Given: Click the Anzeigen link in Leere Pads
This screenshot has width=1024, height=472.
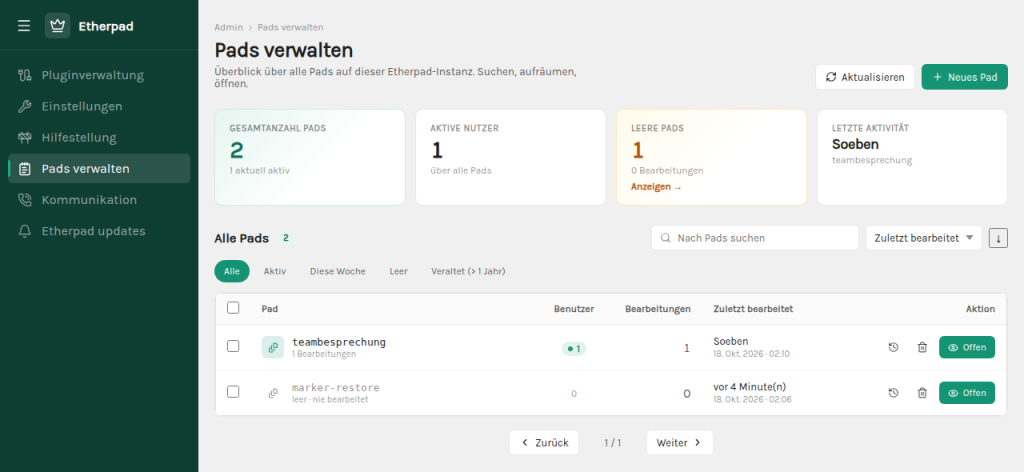Looking at the screenshot, I should pyautogui.click(x=656, y=187).
